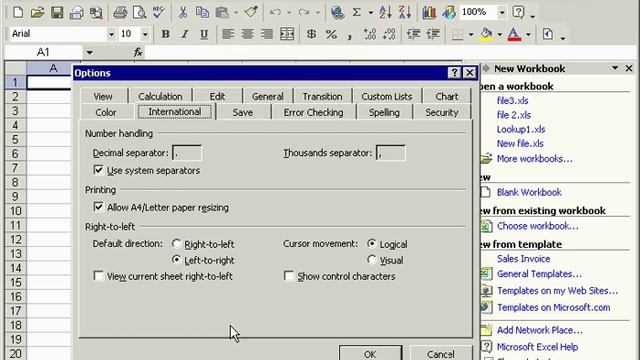The width and height of the screenshot is (640, 360).
Task: Click Cancel in Options dialog
Action: click(x=440, y=353)
